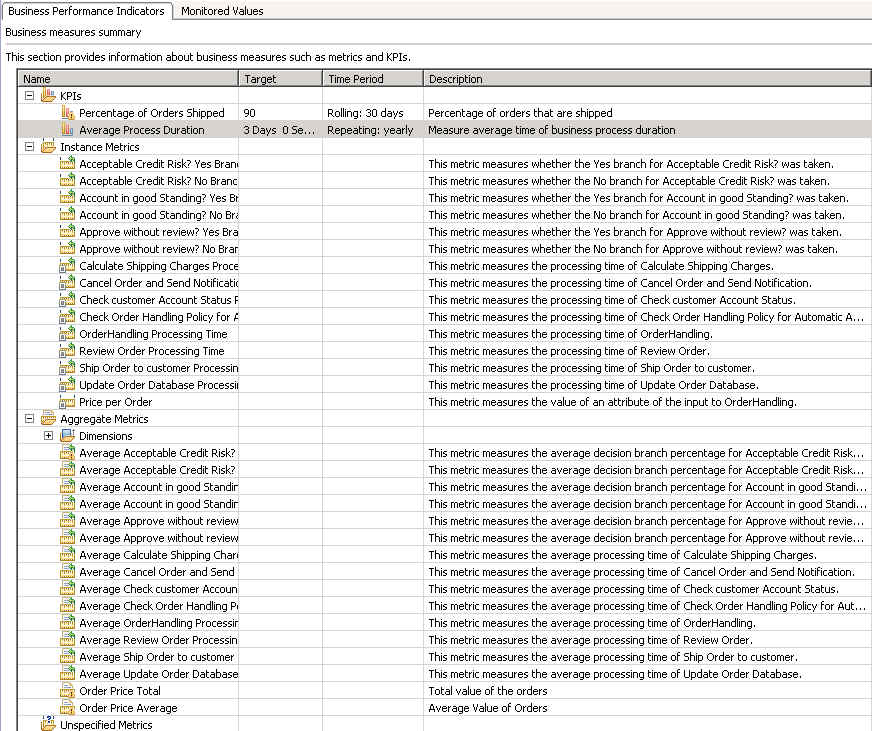The height and width of the screenshot is (731, 872).
Task: Collapse the KPIs tree node
Action: pos(29,96)
